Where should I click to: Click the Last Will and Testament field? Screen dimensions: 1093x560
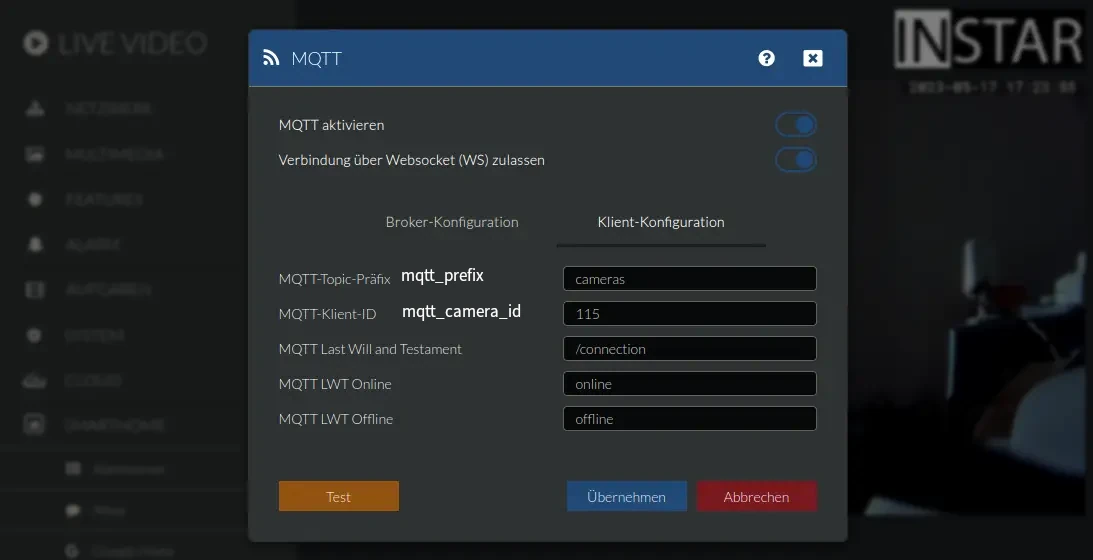(689, 349)
